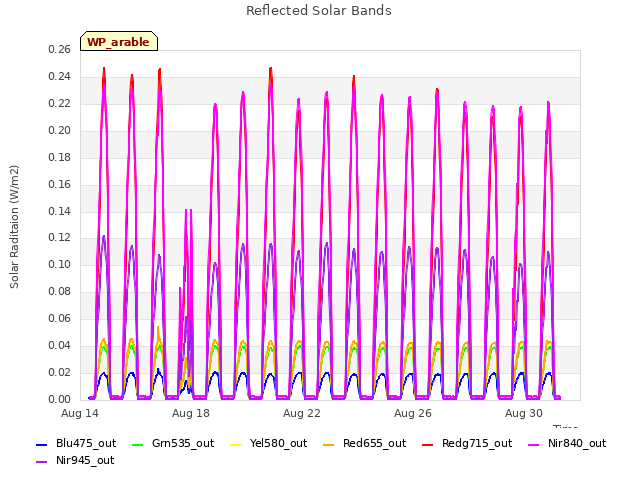
Task: Click the 0.12 y-axis tick label
Action: [x=59, y=238]
